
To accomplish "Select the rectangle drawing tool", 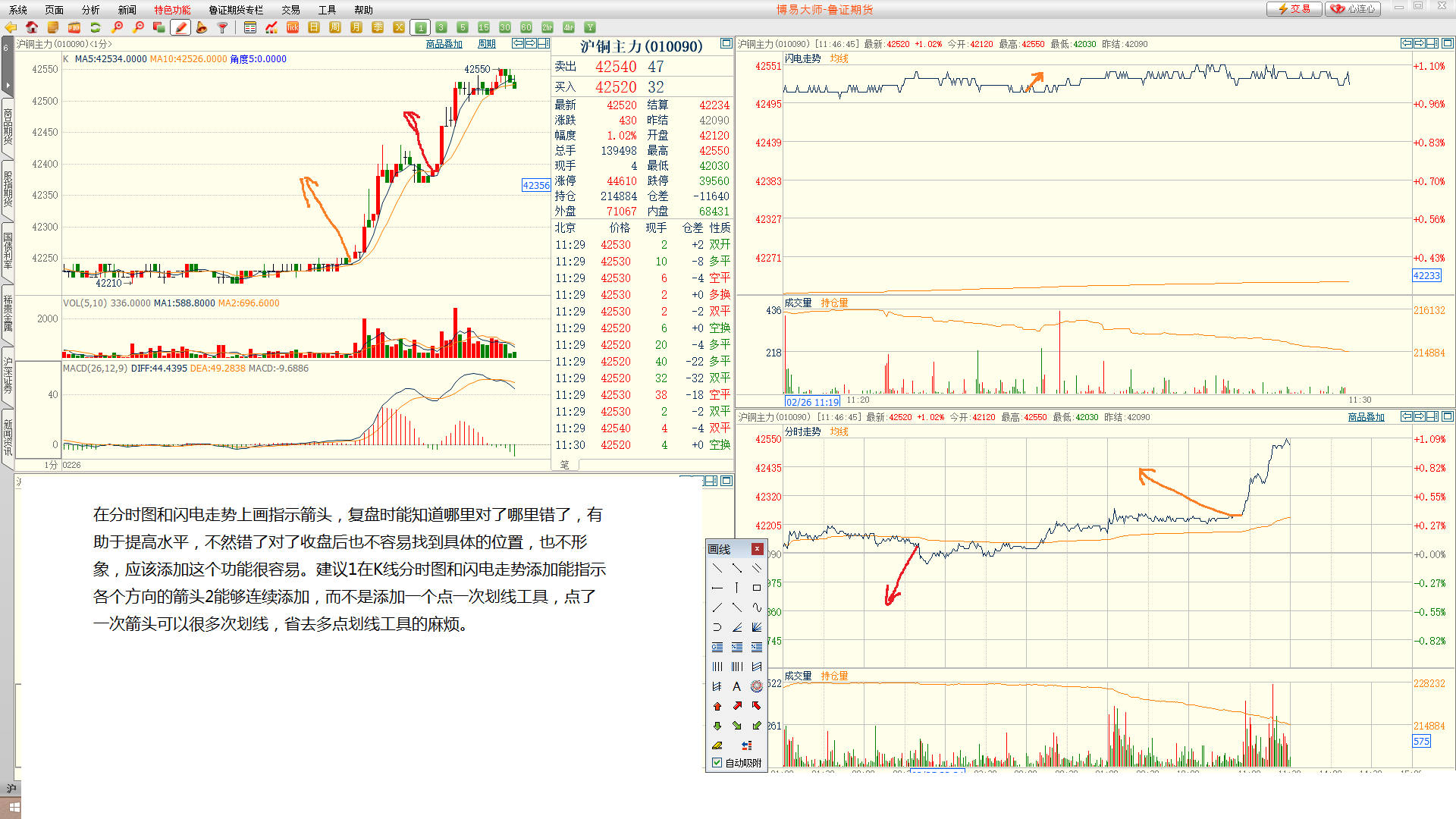I will tap(756, 587).
